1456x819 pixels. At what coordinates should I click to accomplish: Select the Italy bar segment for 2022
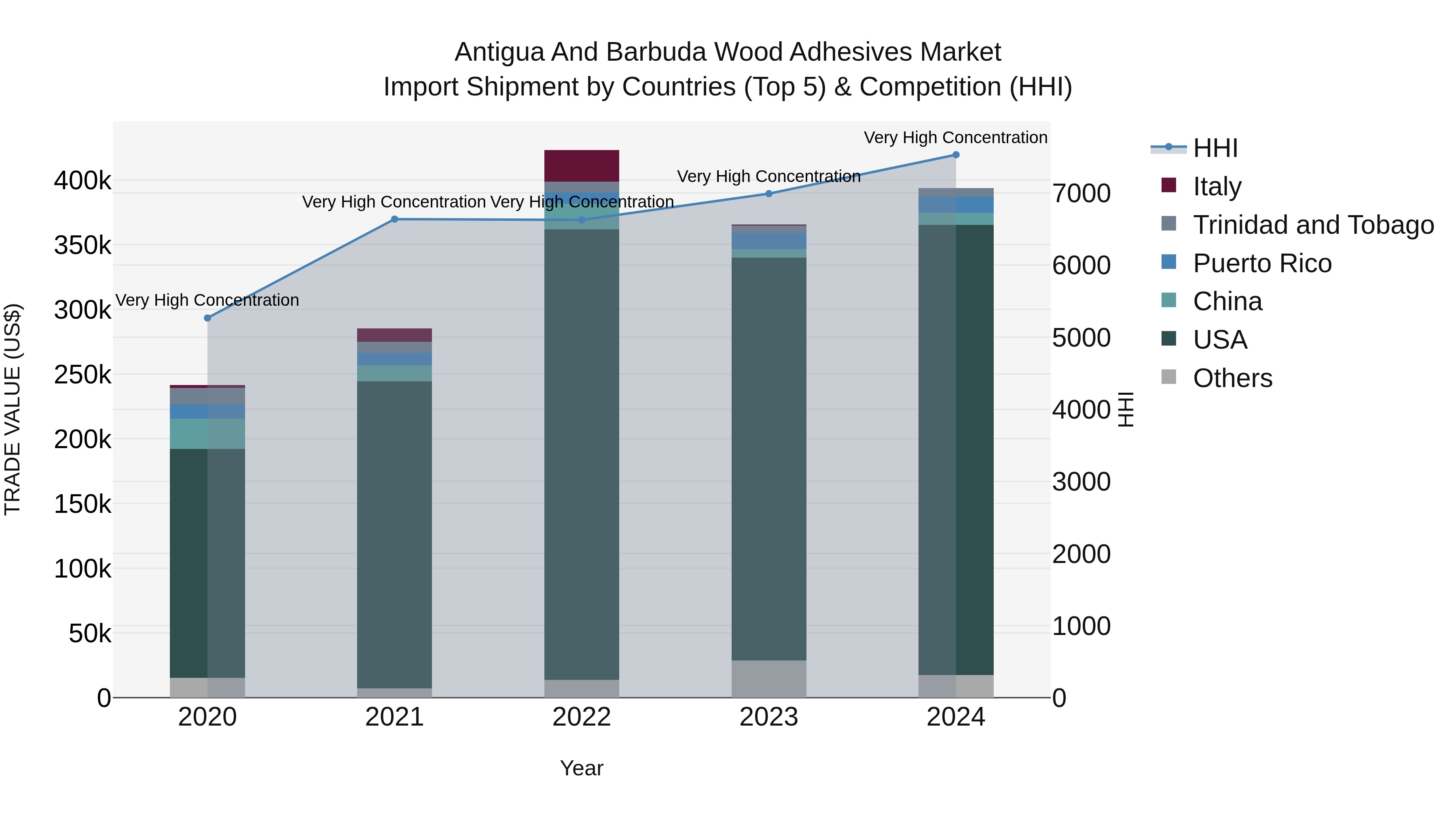click(582, 166)
